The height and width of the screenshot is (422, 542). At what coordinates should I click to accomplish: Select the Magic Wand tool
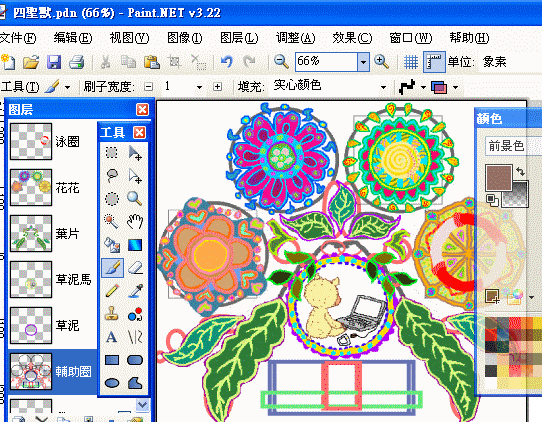tap(112, 222)
